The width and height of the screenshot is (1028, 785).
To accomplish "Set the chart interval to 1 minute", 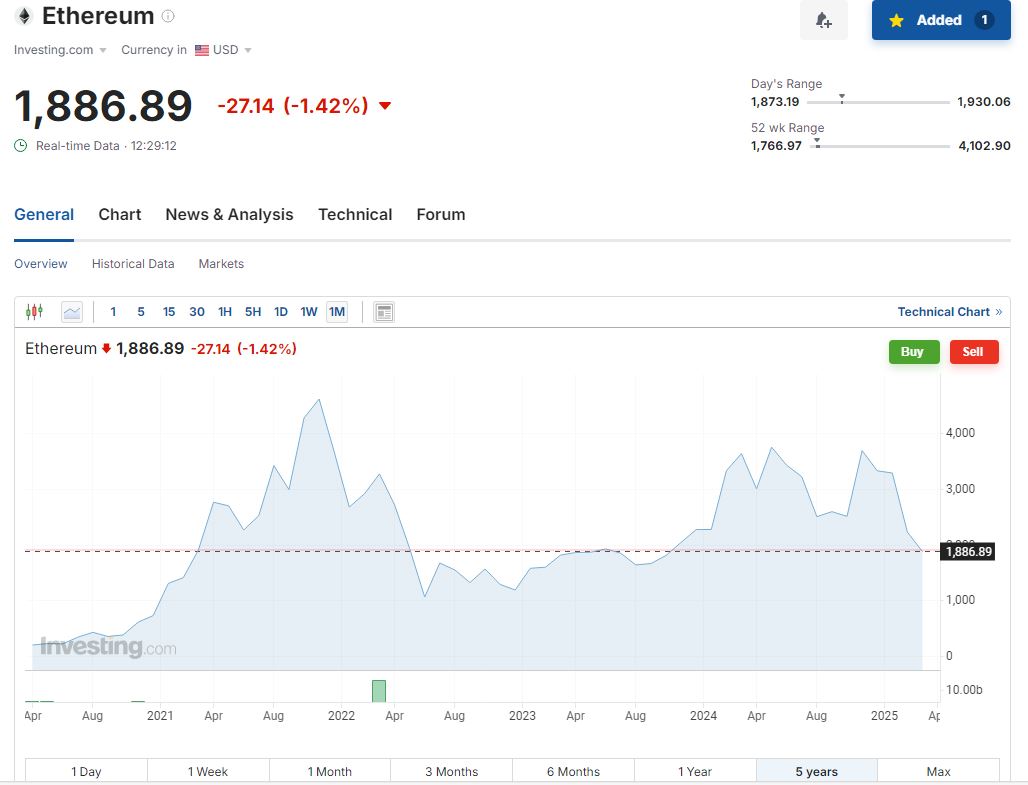I will click(x=113, y=312).
